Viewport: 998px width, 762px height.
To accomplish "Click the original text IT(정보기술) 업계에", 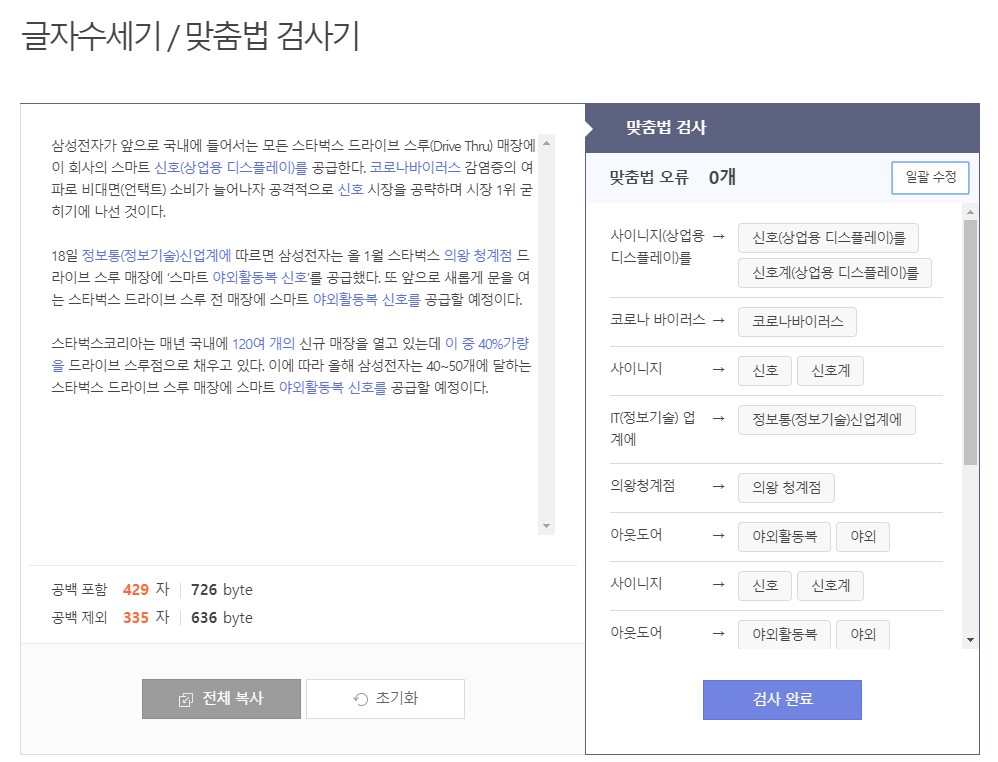I will click(x=652, y=428).
